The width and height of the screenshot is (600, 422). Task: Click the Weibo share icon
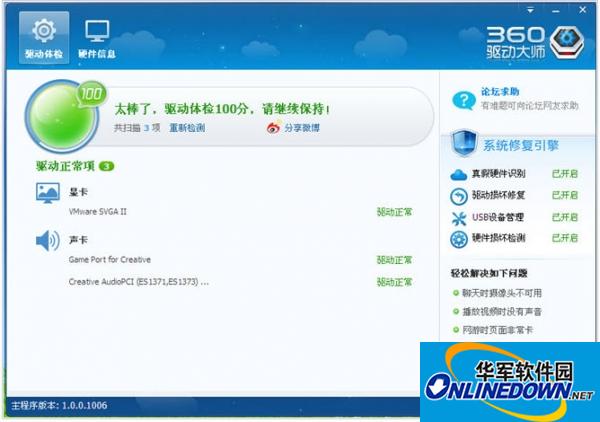pos(274,127)
